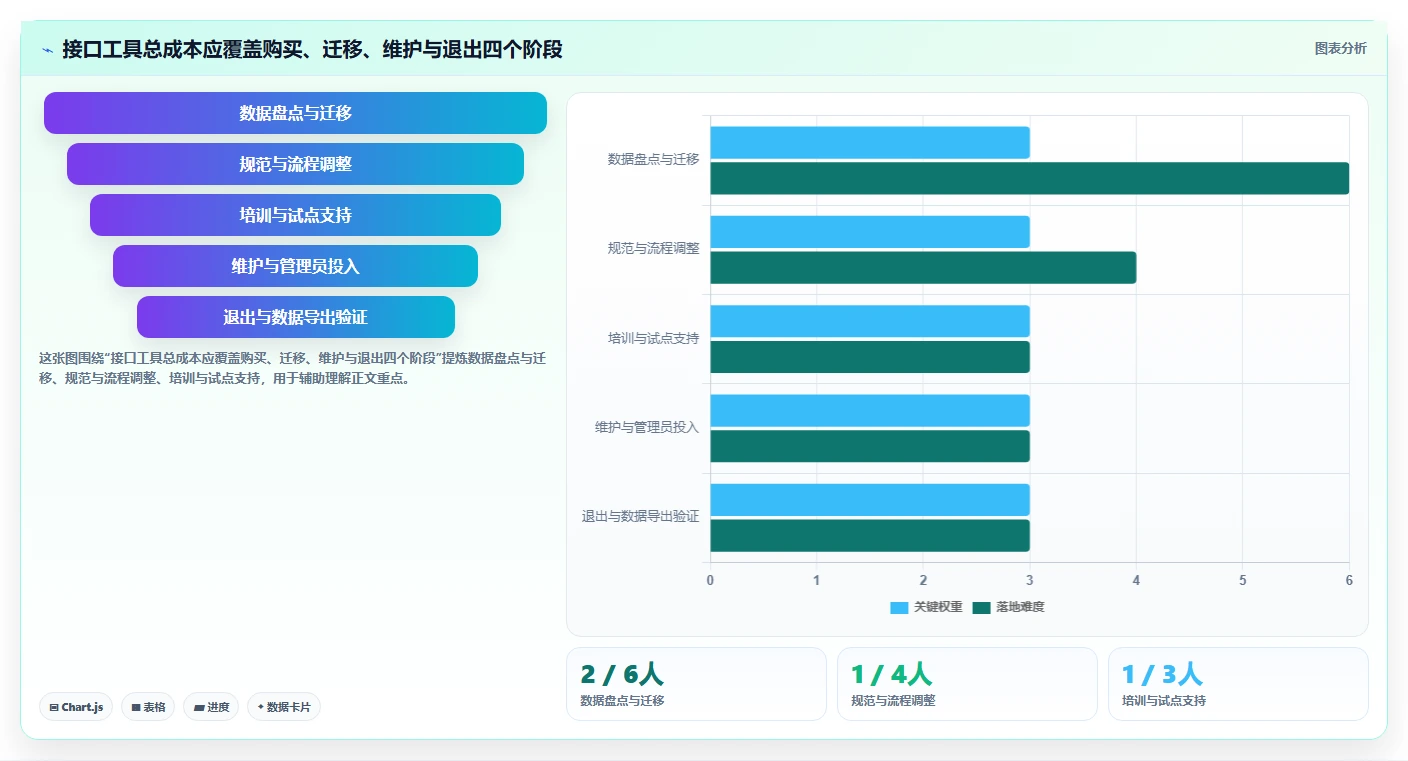Image resolution: width=1408 pixels, height=761 pixels.
Task: Click the 数据盘点与迁移 axis label in chart
Action: click(653, 159)
